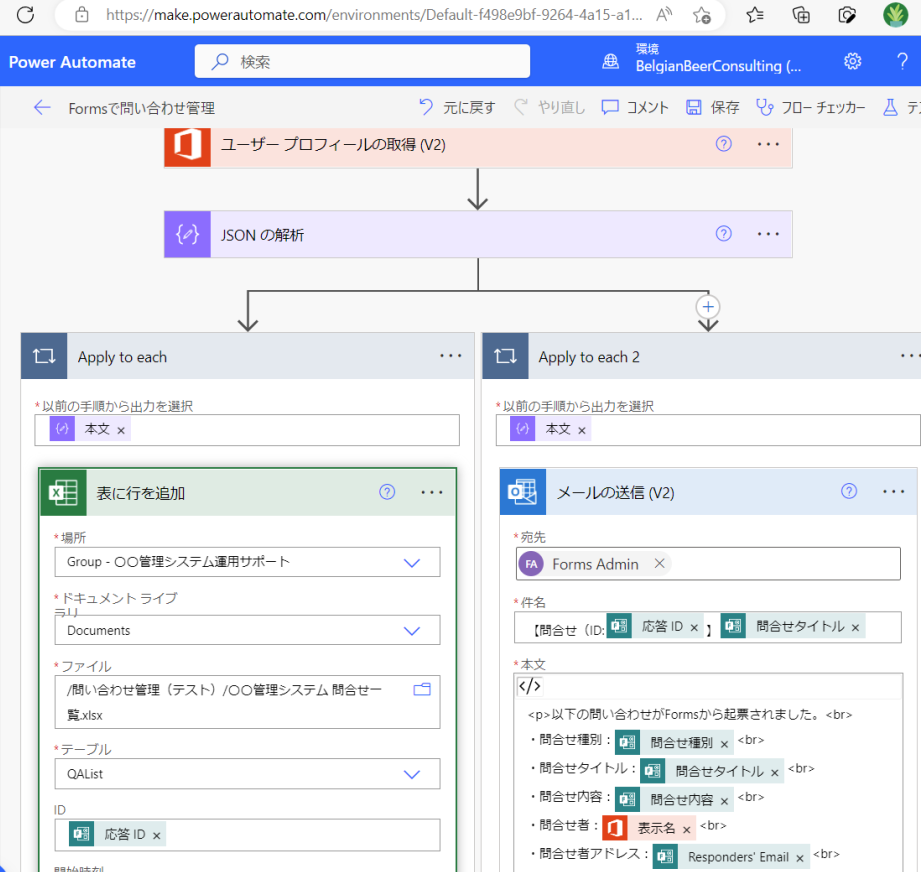Click help icon on メールの送信 (V2)
Screen dimensions: 921x872
tap(849, 491)
